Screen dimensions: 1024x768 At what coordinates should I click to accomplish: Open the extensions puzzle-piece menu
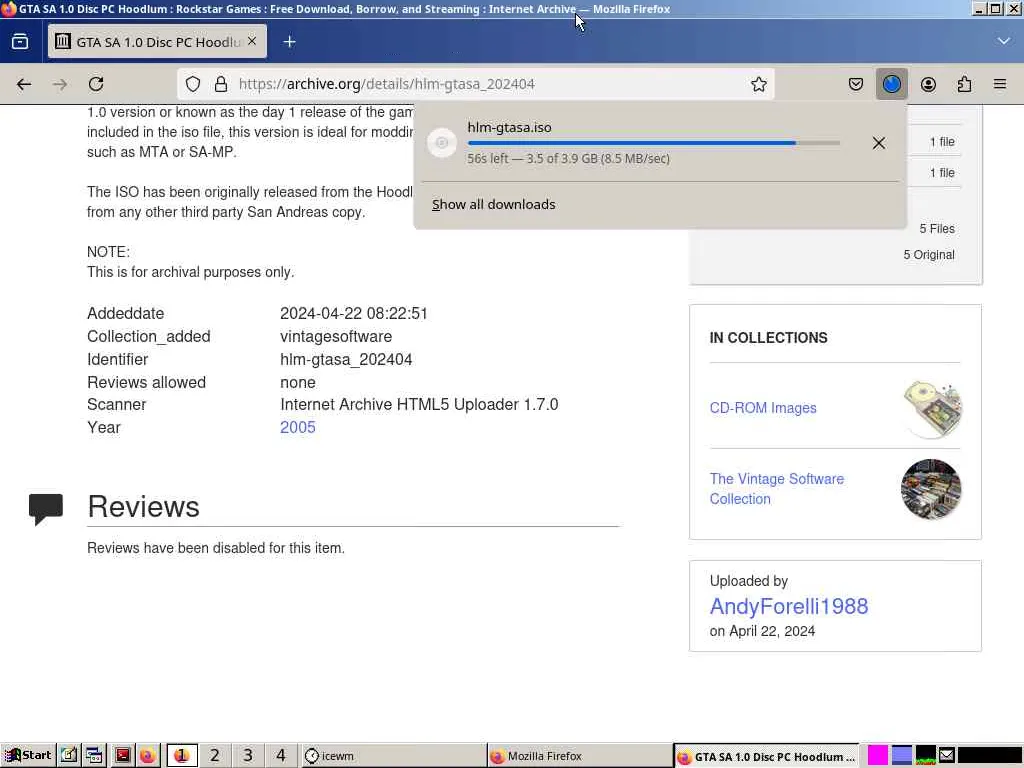click(x=964, y=84)
